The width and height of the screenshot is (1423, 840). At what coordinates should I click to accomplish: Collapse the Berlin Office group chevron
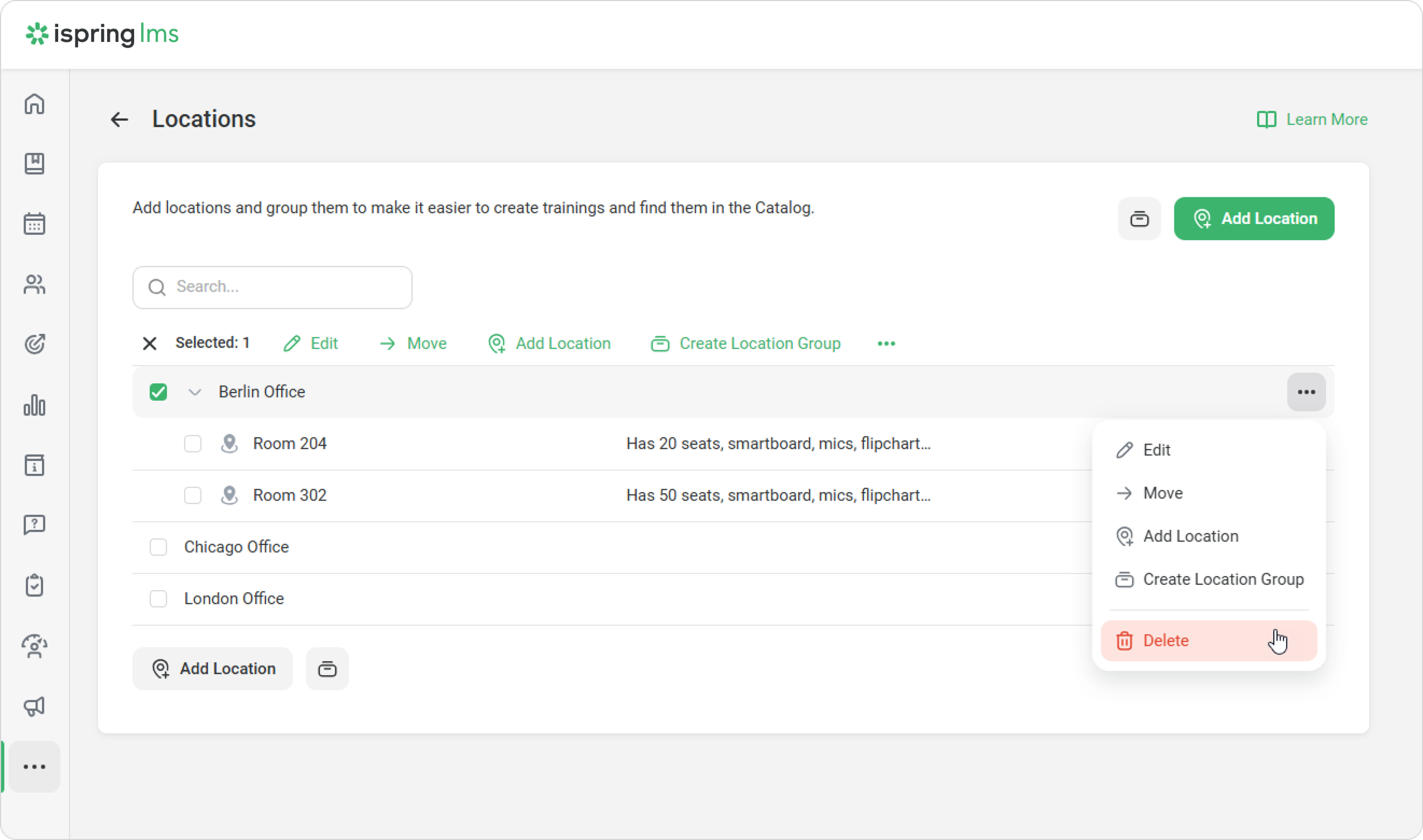195,391
